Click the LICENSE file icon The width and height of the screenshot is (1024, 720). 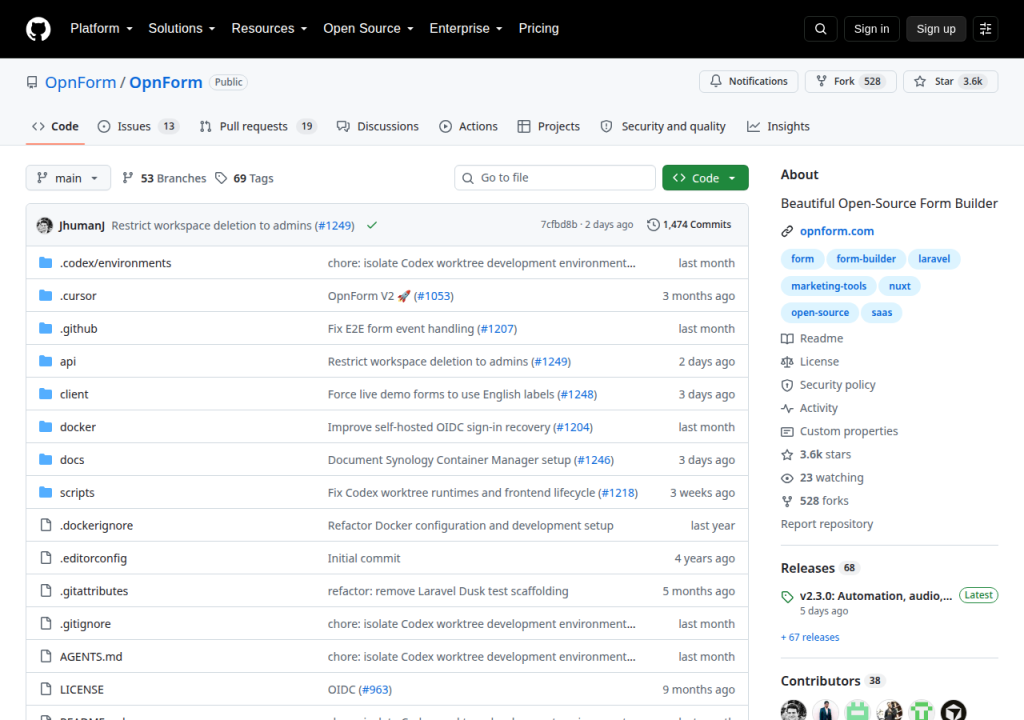click(x=46, y=689)
